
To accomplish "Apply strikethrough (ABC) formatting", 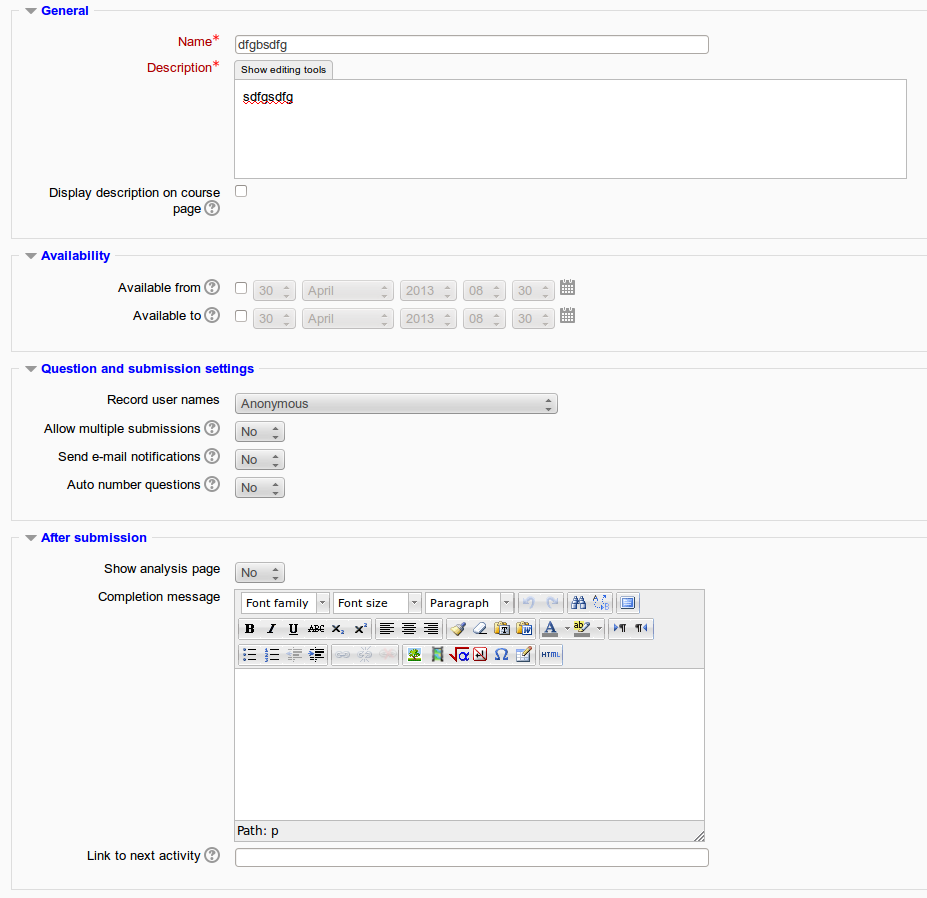I will 316,628.
